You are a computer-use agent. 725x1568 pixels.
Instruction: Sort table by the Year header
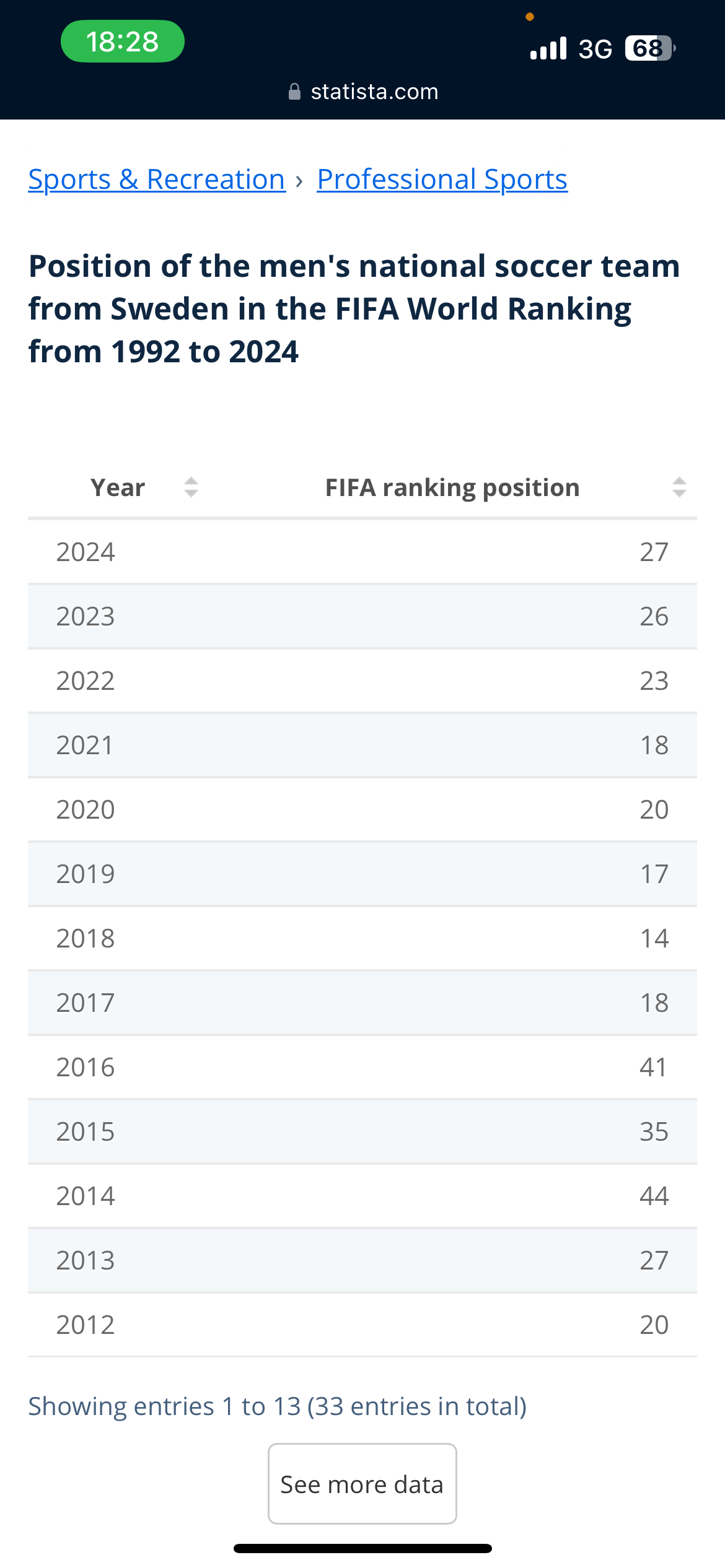coord(118,488)
